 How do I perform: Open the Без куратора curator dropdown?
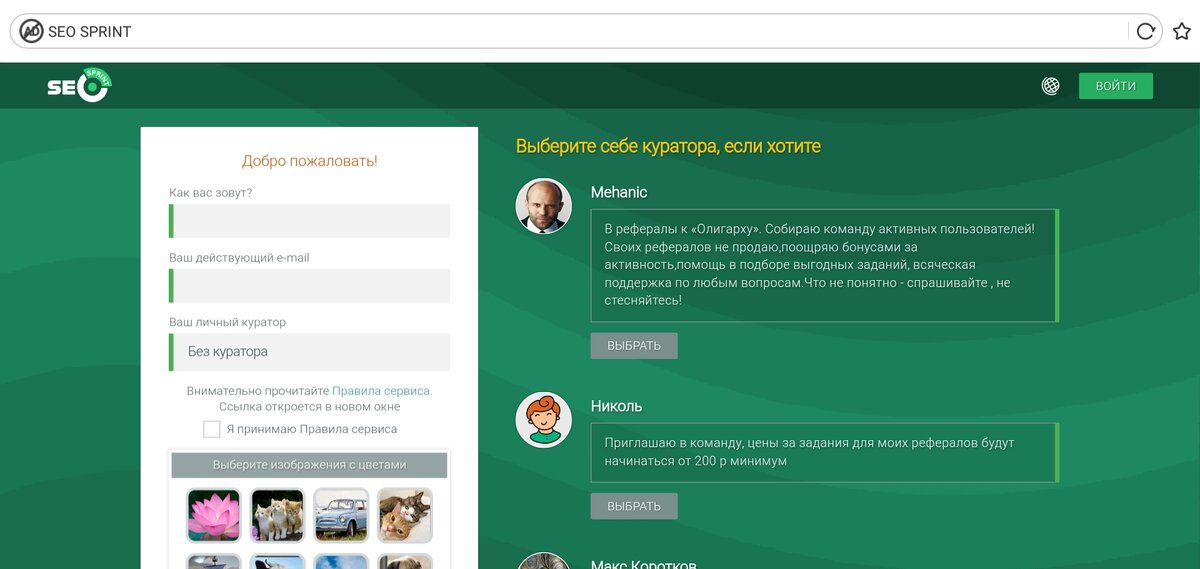pyautogui.click(x=309, y=352)
